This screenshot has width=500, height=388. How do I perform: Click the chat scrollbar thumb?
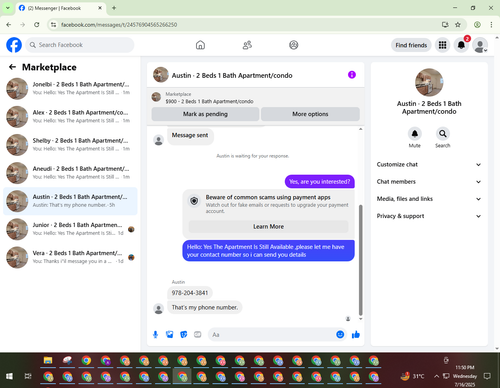tap(360, 260)
